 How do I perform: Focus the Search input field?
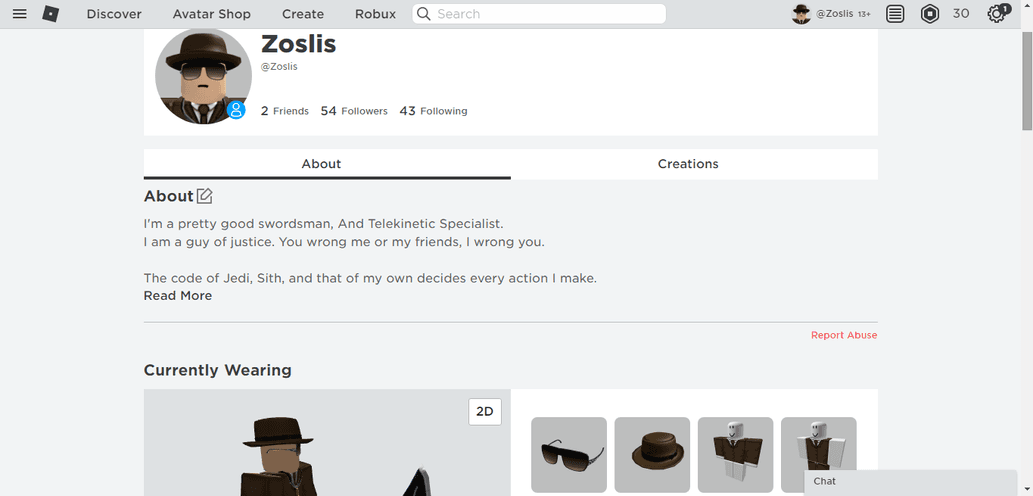(539, 14)
